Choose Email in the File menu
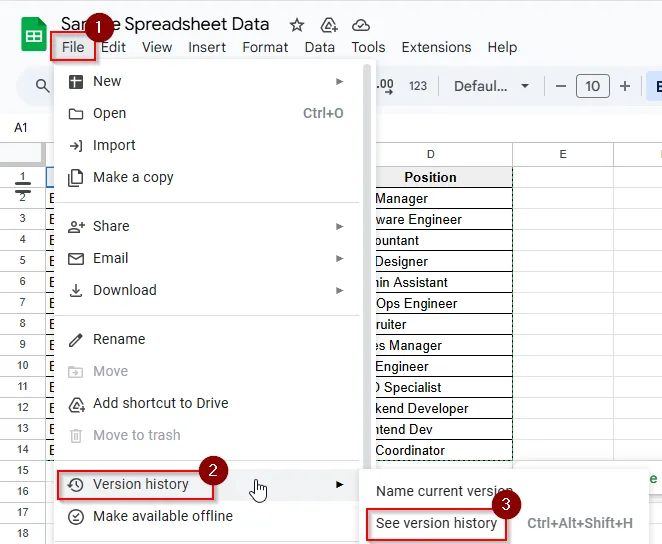This screenshot has width=662, height=544. point(207,259)
